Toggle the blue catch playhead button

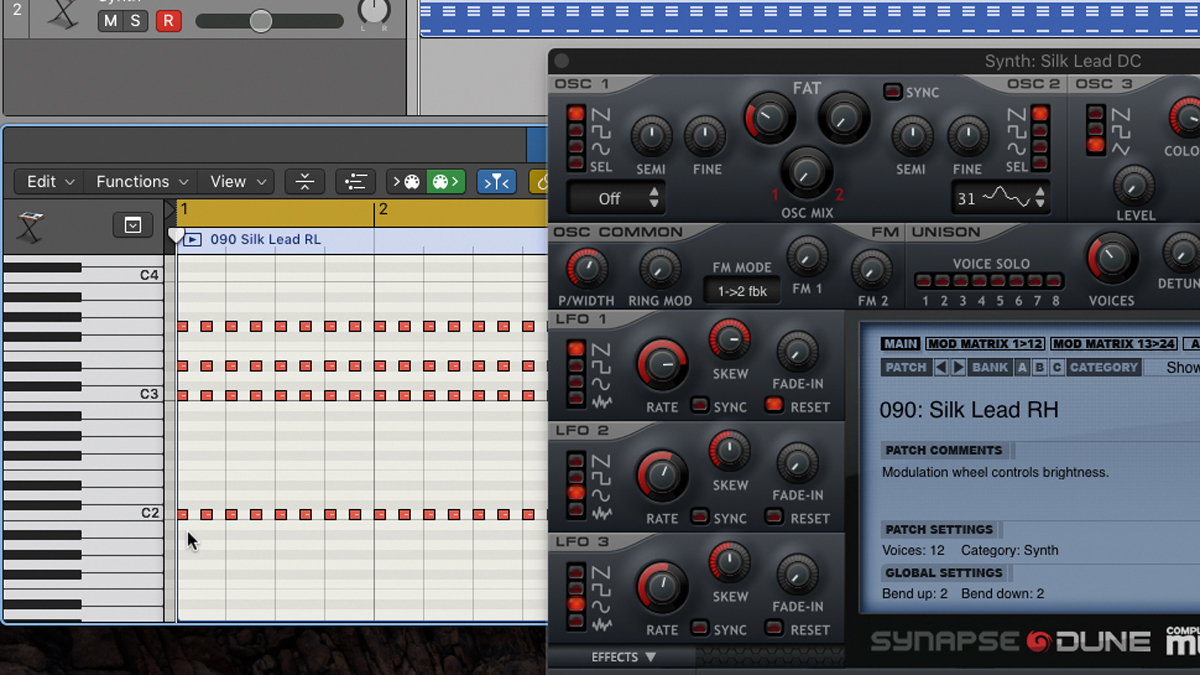(x=496, y=182)
